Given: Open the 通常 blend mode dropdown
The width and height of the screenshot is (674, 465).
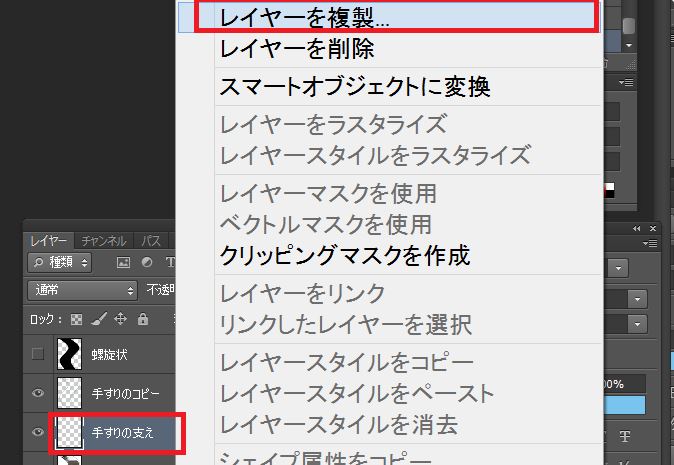Looking at the screenshot, I should [83, 291].
